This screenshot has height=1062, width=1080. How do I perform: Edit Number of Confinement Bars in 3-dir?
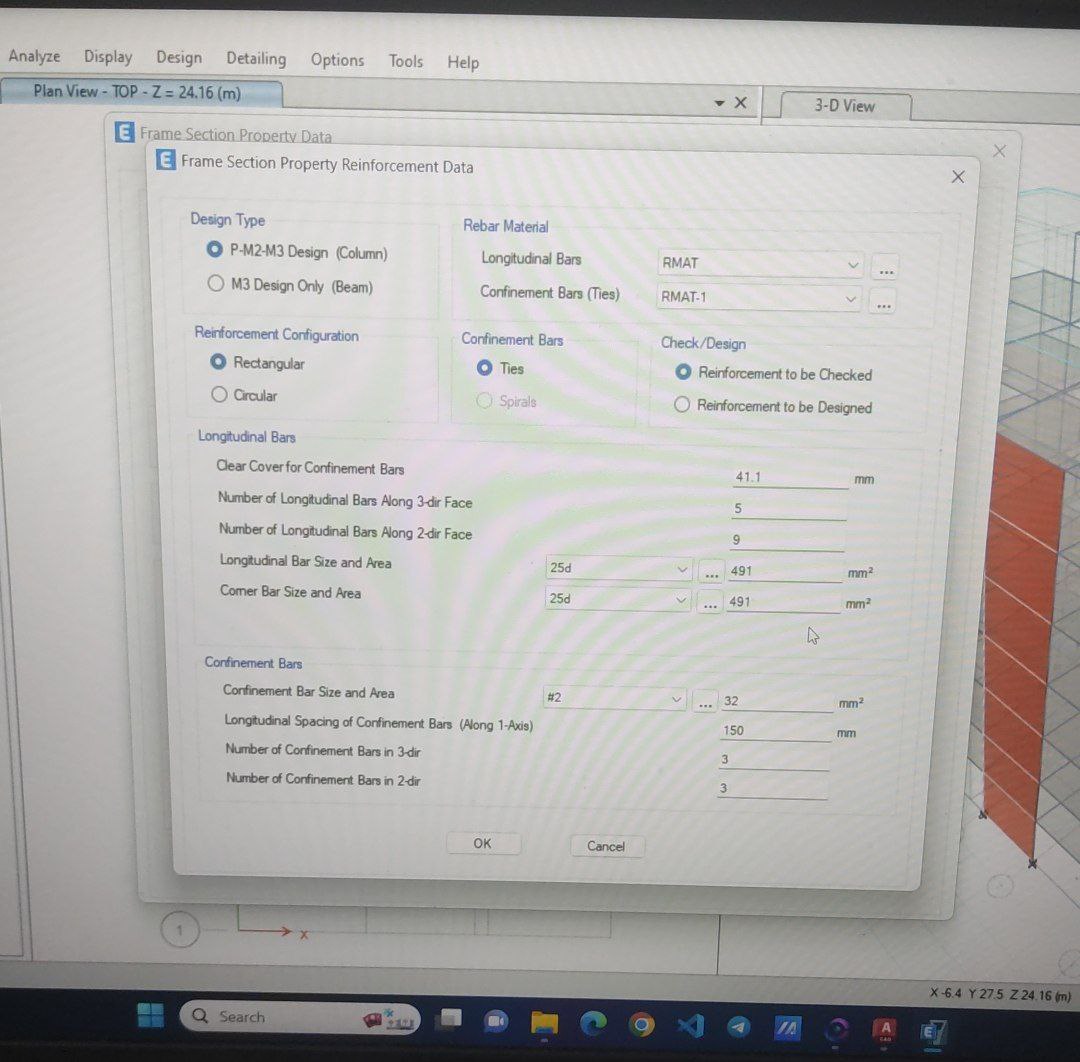pyautogui.click(x=773, y=760)
